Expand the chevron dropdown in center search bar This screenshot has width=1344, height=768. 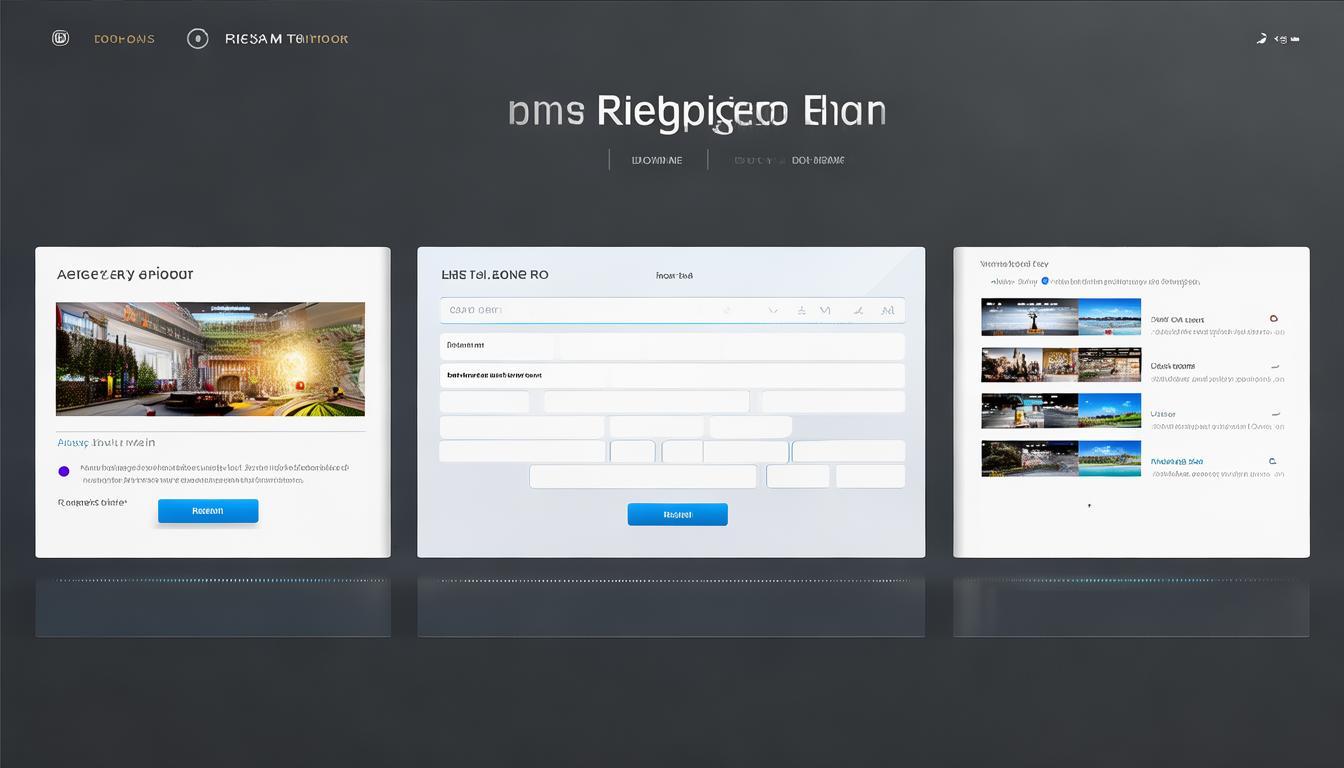[x=772, y=311]
